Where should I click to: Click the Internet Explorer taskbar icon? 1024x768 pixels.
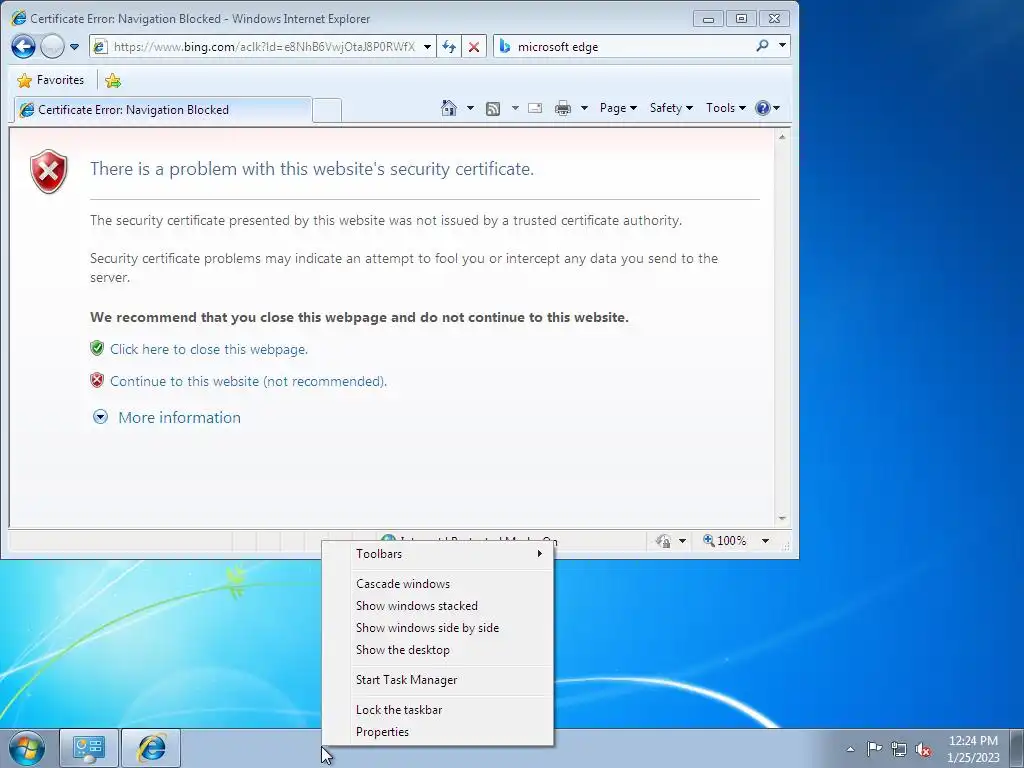click(x=151, y=748)
